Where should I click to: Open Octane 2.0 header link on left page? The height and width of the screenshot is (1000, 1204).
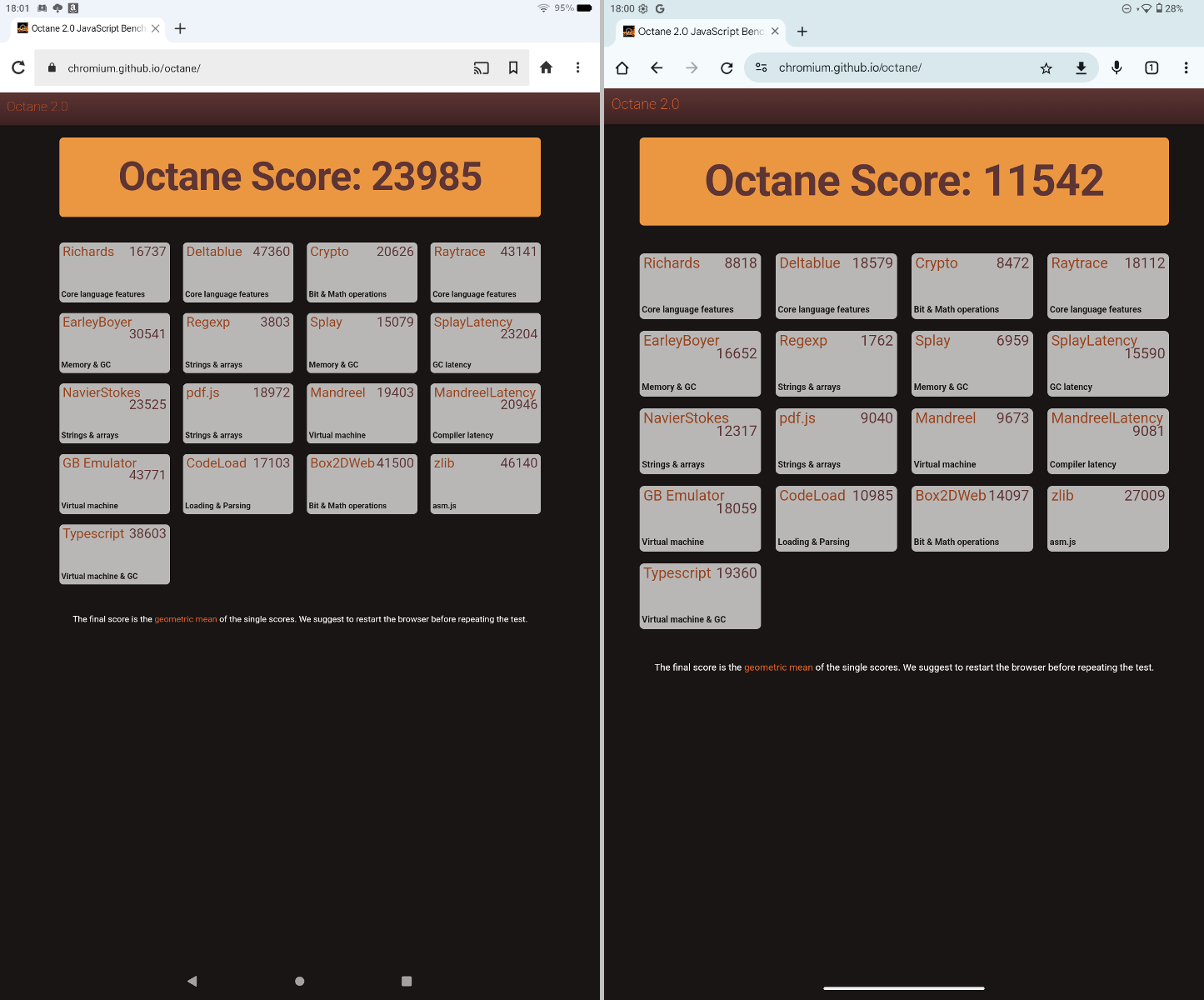pos(37,107)
